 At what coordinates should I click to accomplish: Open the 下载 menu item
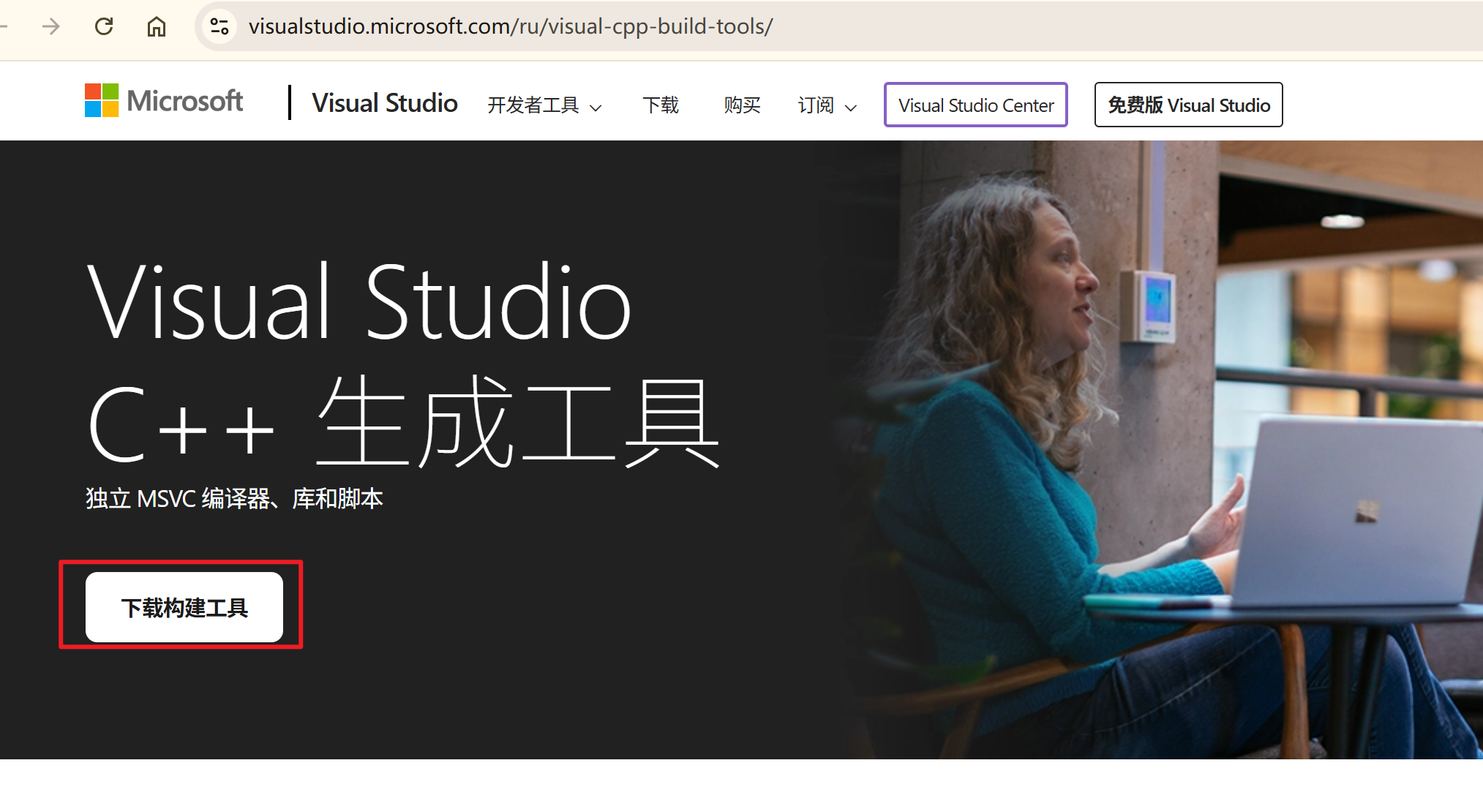click(x=661, y=105)
